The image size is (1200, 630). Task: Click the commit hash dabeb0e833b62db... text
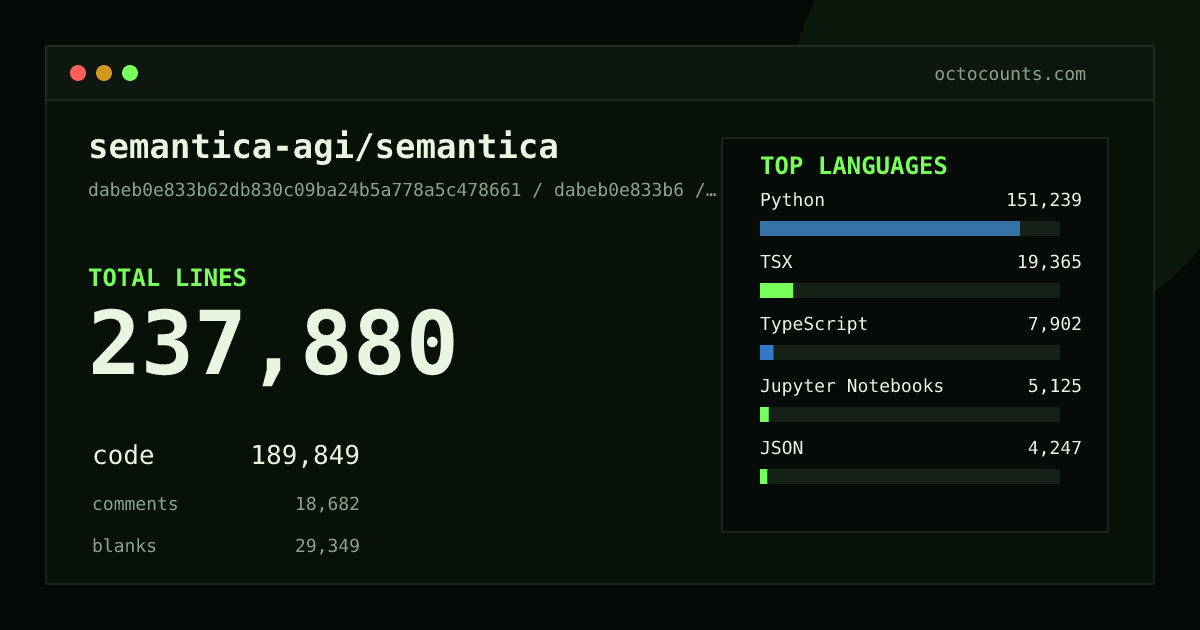(402, 190)
